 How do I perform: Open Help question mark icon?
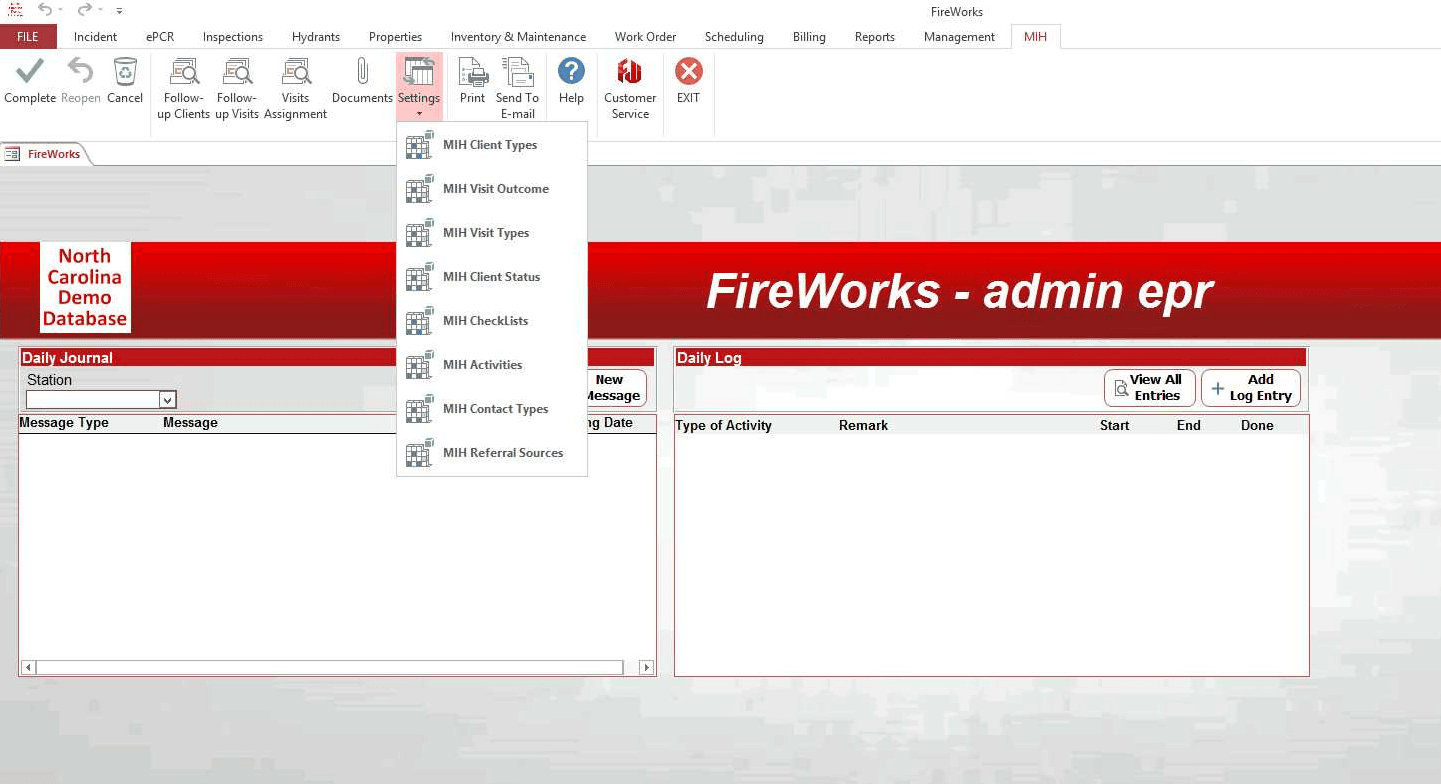pos(571,71)
